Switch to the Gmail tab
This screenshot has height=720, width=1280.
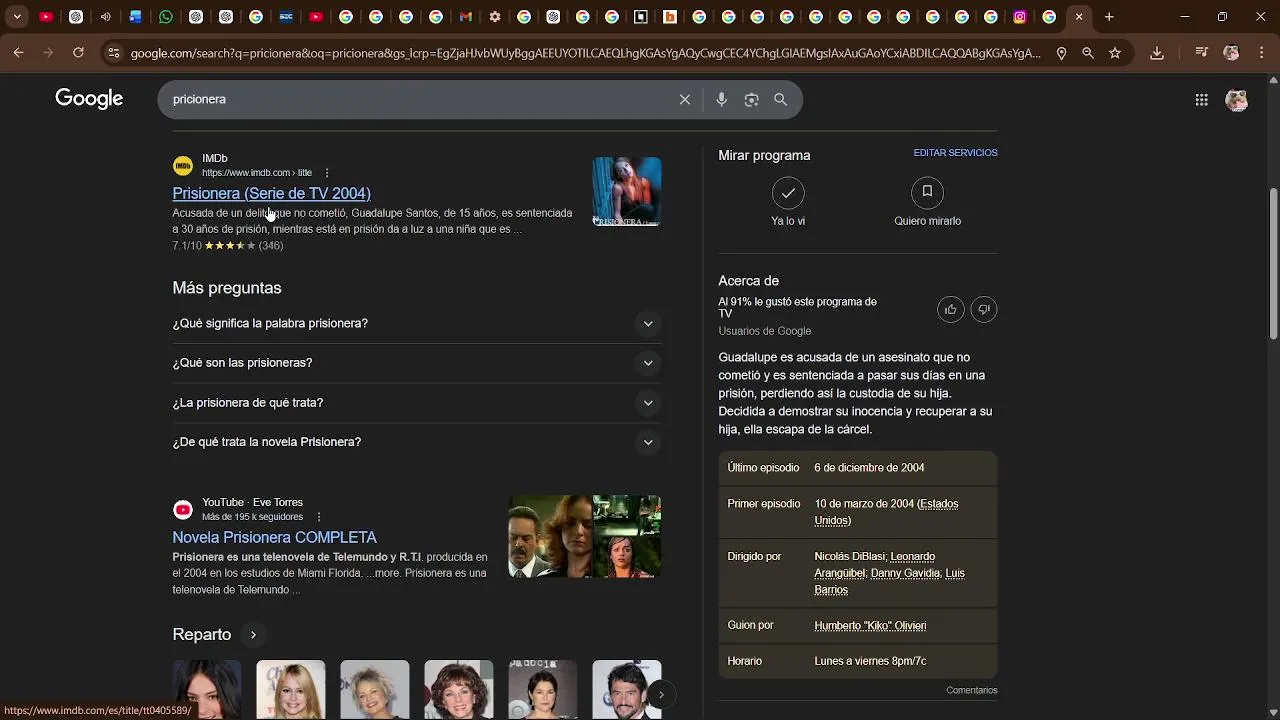[x=465, y=17]
